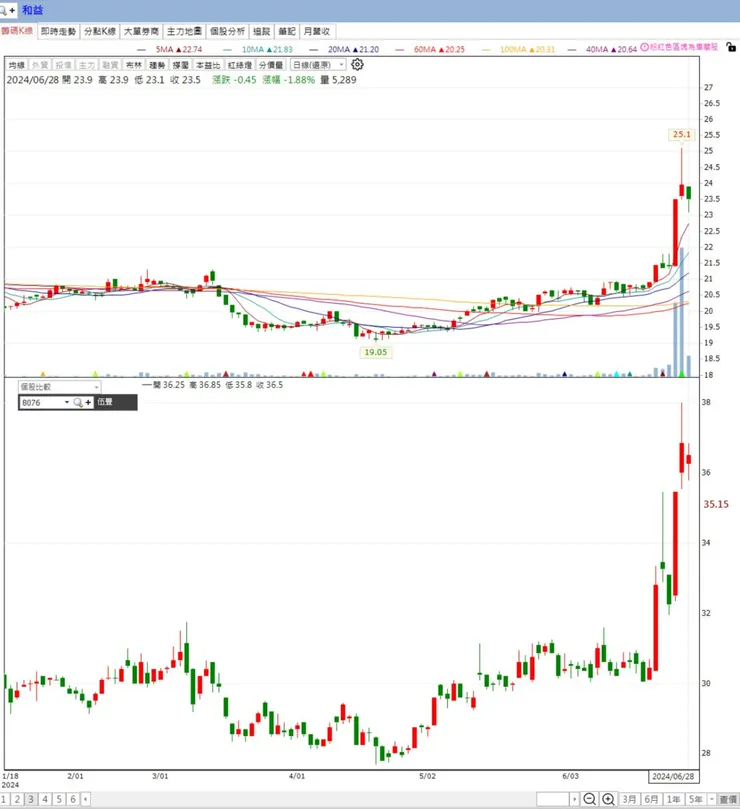Screen dimensions: 740x809
Task: Click the plus icon next to 8076 search
Action: pyautogui.click(x=88, y=402)
